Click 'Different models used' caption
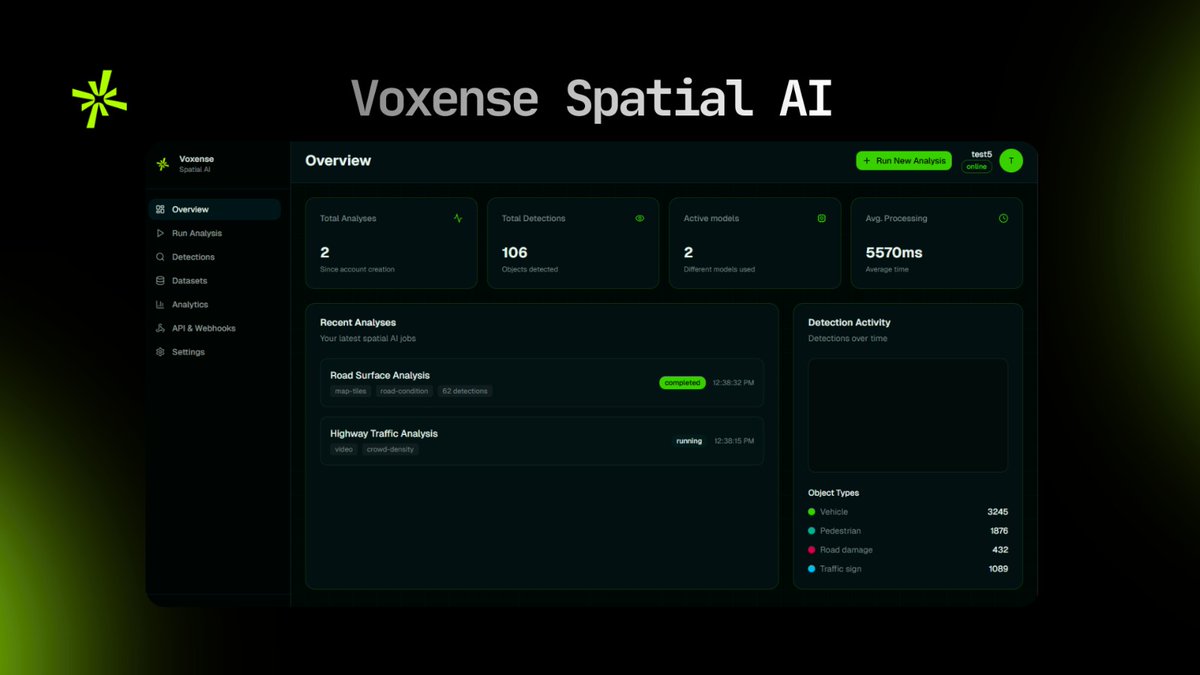 [x=721, y=270]
